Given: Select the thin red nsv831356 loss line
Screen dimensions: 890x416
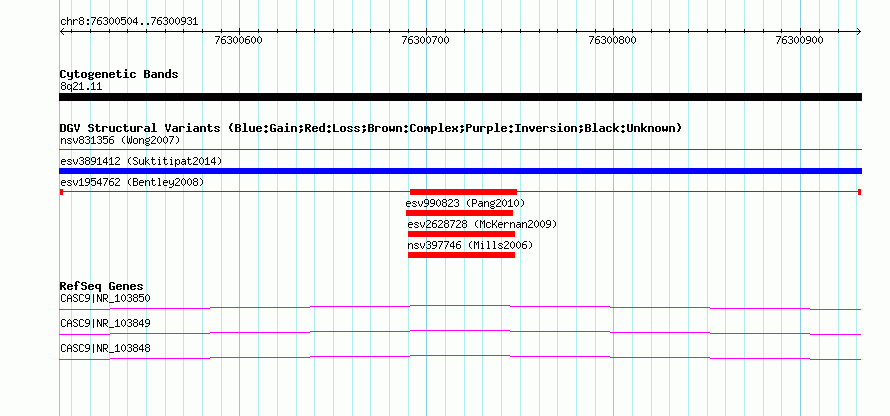Looking at the screenshot, I should point(460,149).
